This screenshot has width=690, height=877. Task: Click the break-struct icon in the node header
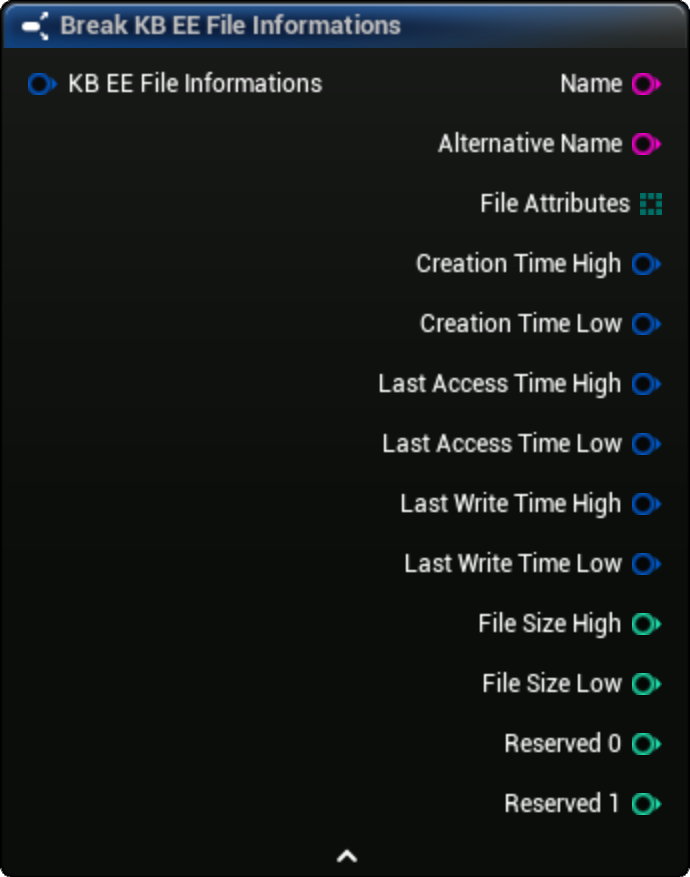[36, 27]
